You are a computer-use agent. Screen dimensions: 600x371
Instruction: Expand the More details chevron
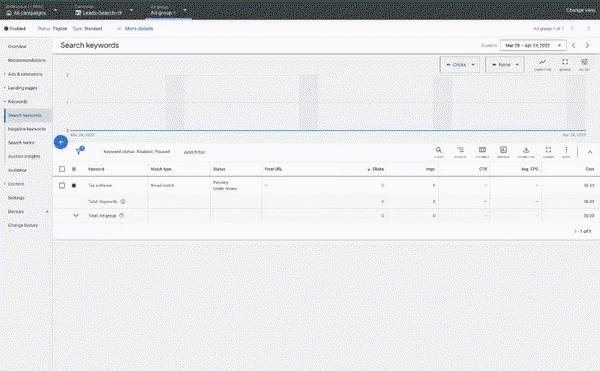[119, 29]
